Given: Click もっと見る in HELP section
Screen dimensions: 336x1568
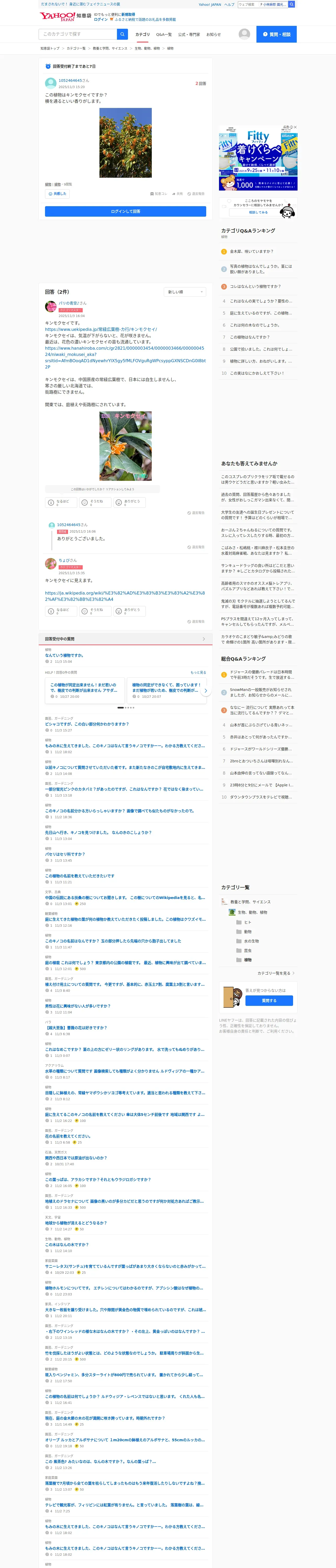Looking at the screenshot, I should (198, 673).
